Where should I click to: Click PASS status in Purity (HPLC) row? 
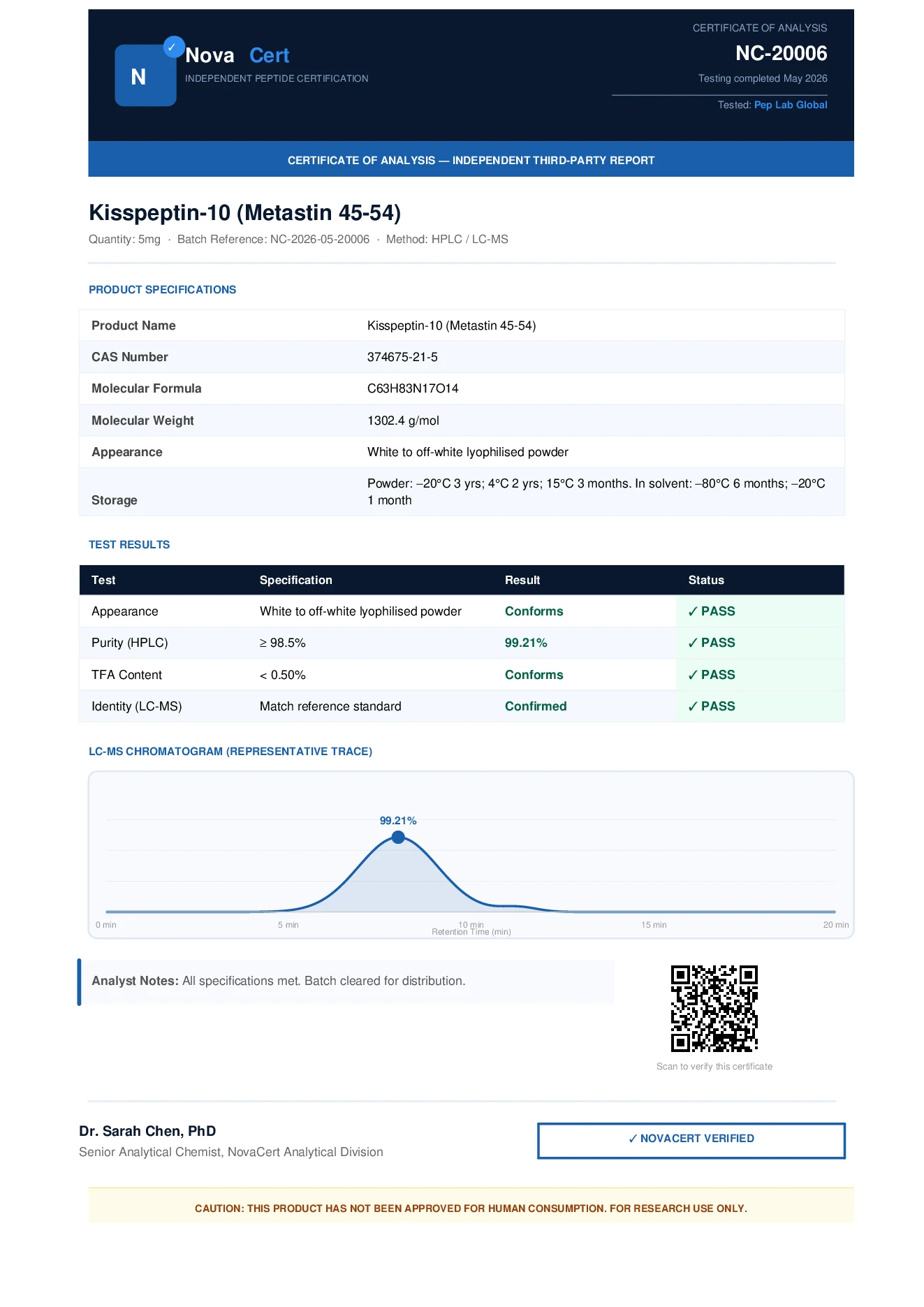point(711,643)
